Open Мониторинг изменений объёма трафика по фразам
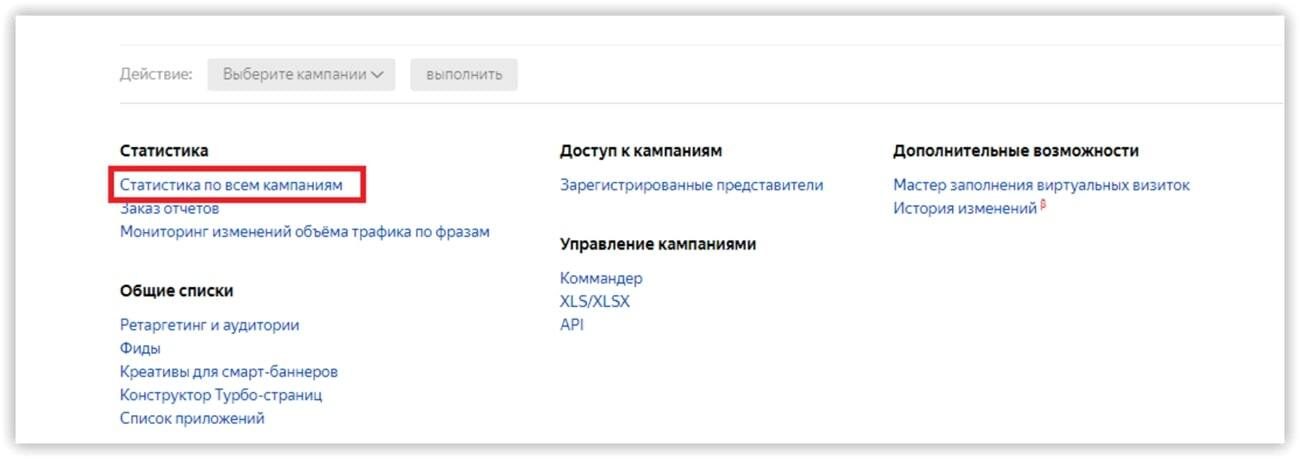This screenshot has height=459, width=1300. click(305, 232)
